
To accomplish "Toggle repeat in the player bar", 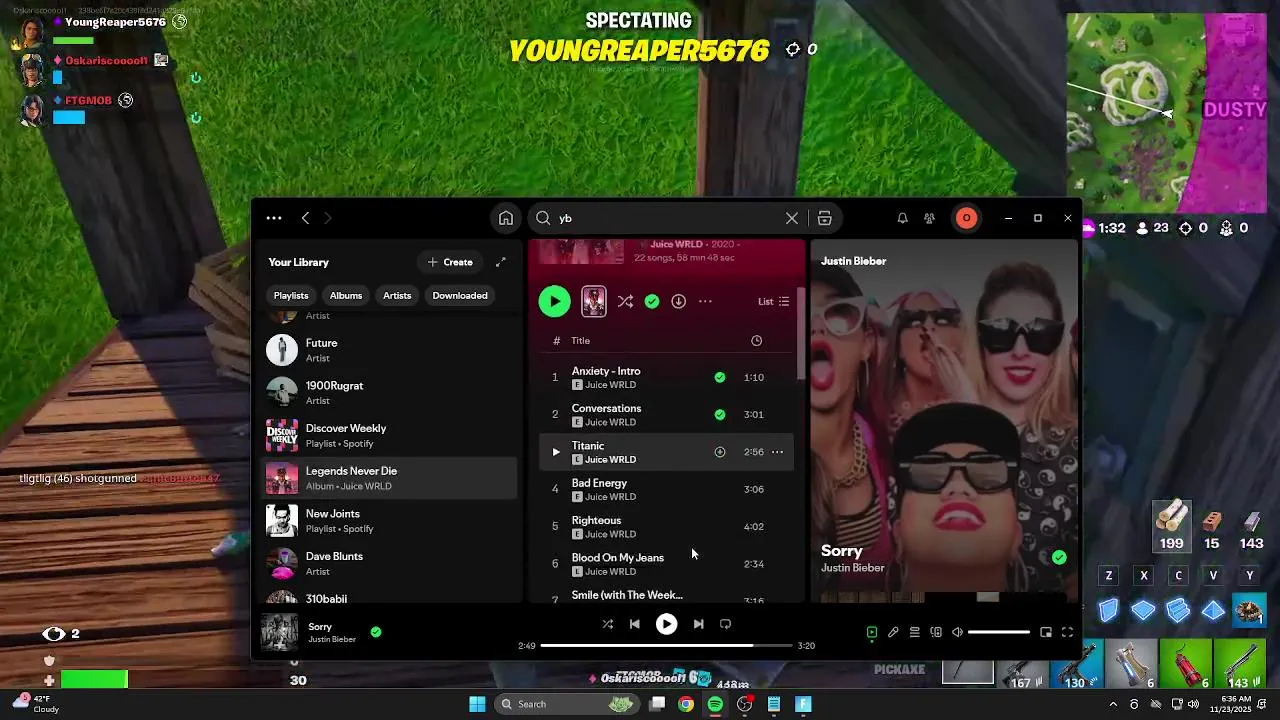I will coord(725,624).
